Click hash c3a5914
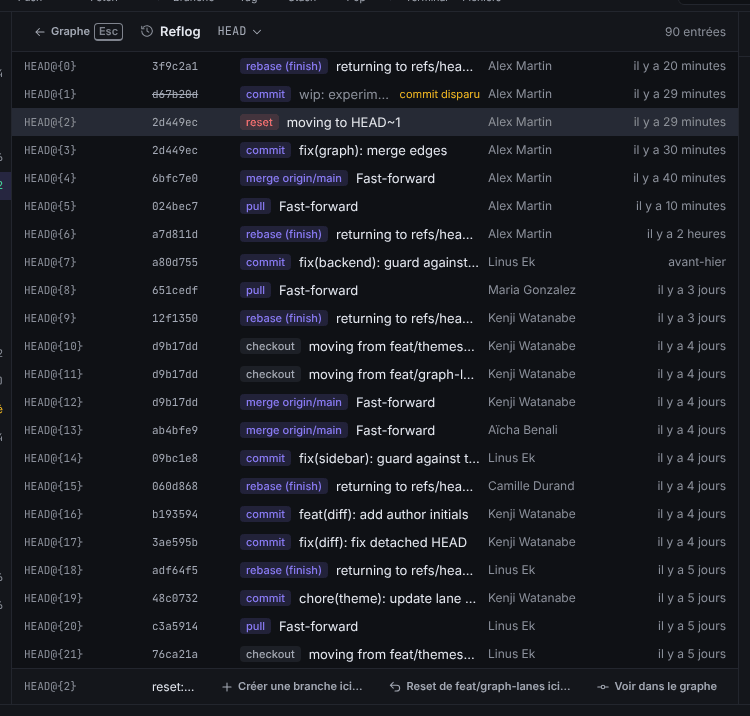The height and width of the screenshot is (716, 750). tap(175, 626)
